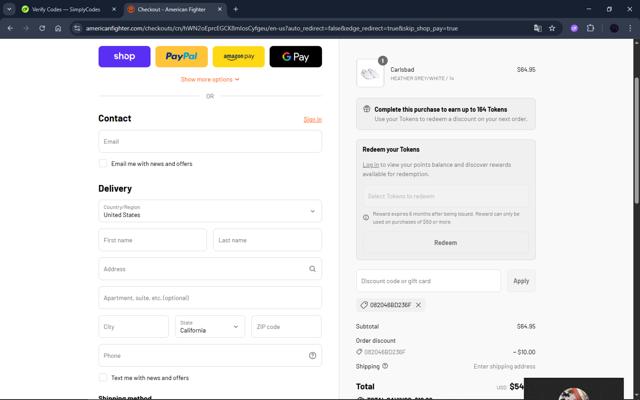Close the Verify Codes SimplyCodes tab

coord(114,9)
